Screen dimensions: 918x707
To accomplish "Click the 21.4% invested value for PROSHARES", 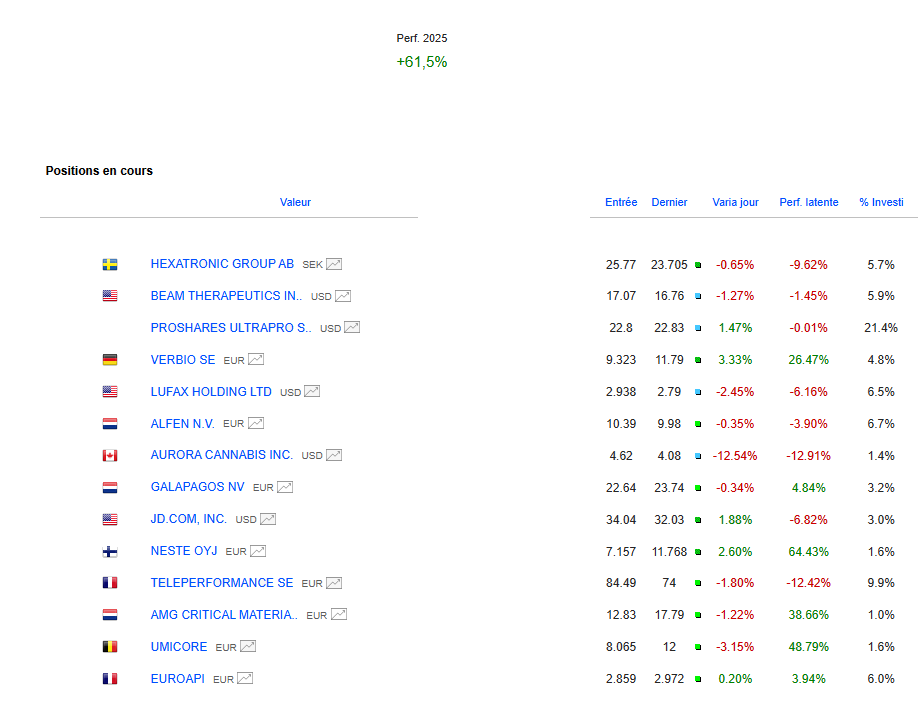I will (881, 328).
